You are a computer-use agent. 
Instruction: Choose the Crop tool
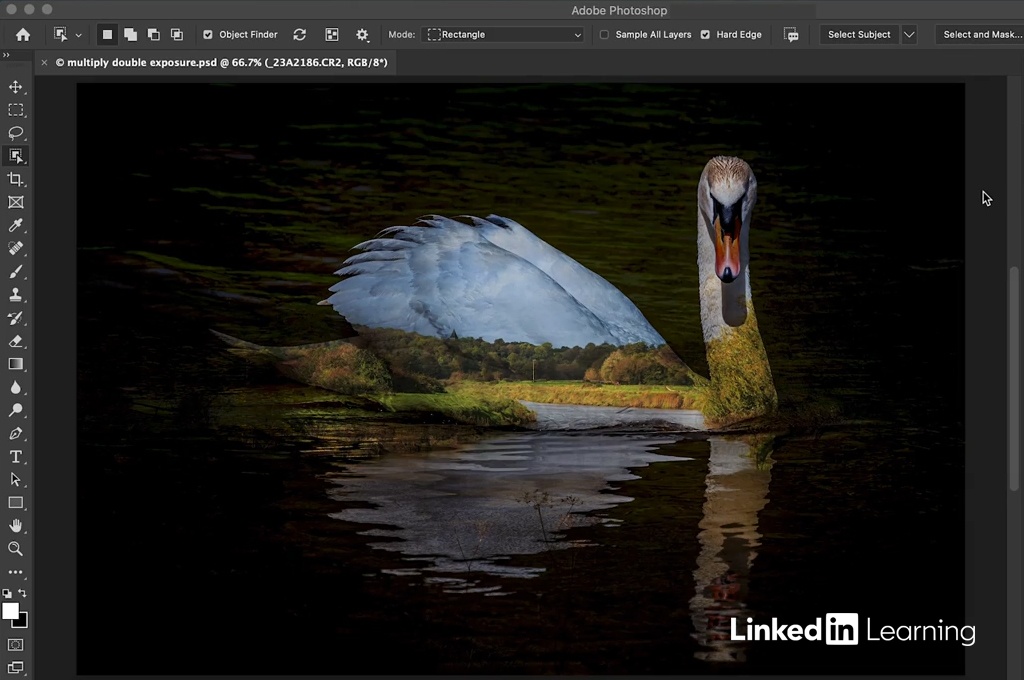point(16,179)
